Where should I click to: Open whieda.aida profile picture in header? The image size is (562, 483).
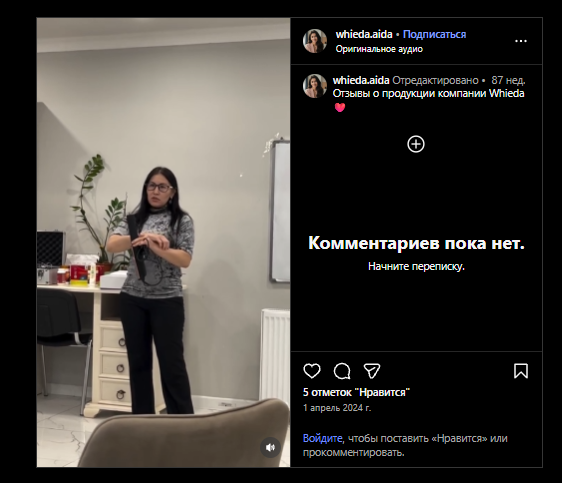(315, 41)
